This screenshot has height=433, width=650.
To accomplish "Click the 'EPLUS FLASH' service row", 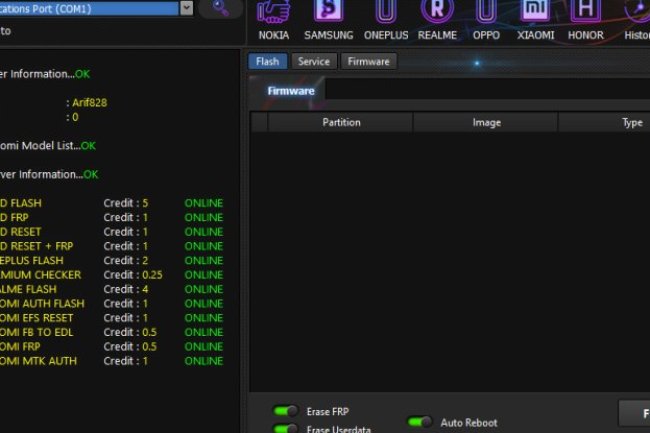I will point(111,261).
